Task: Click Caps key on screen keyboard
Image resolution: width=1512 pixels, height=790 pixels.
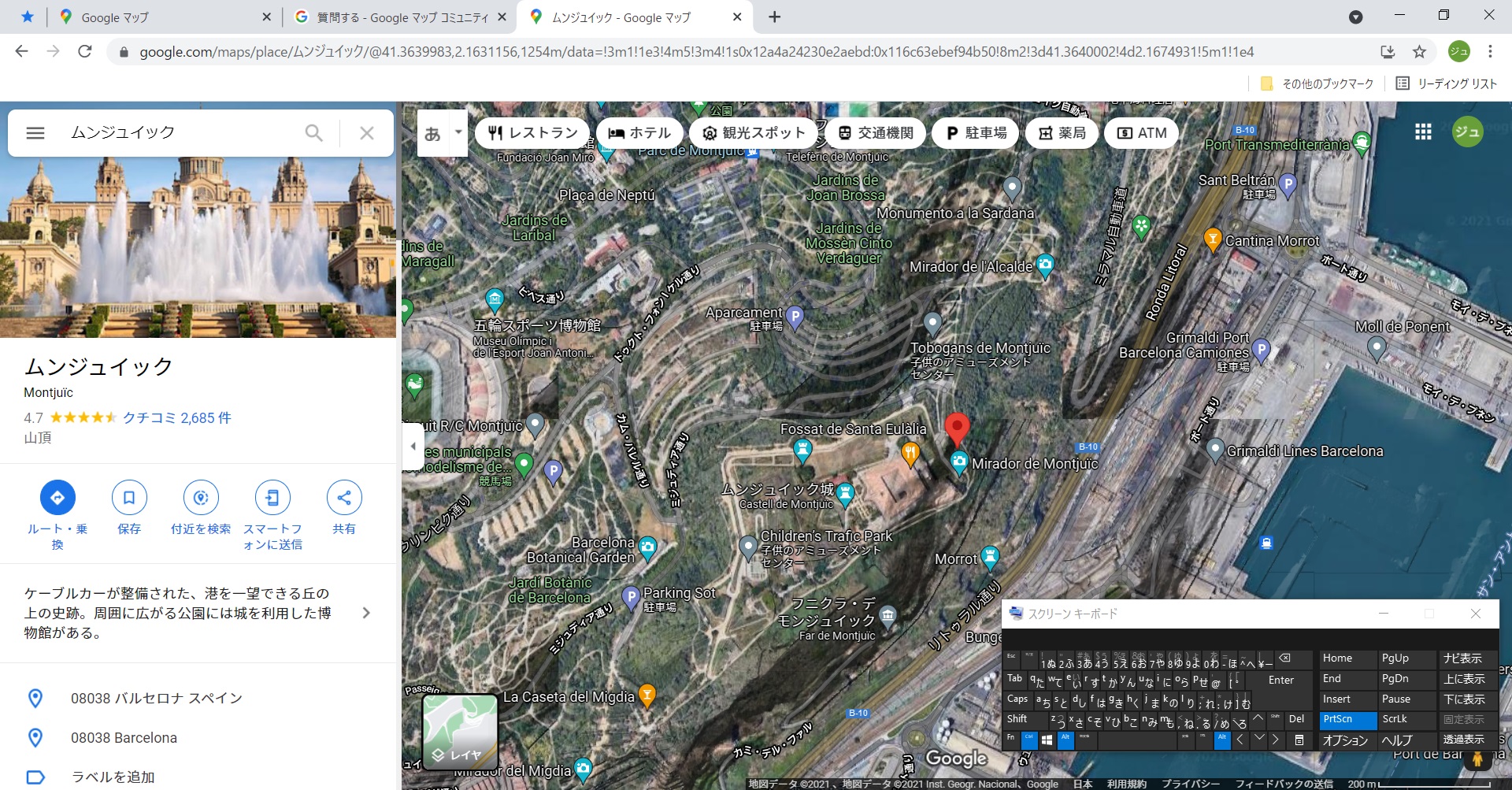Action: [1017, 699]
